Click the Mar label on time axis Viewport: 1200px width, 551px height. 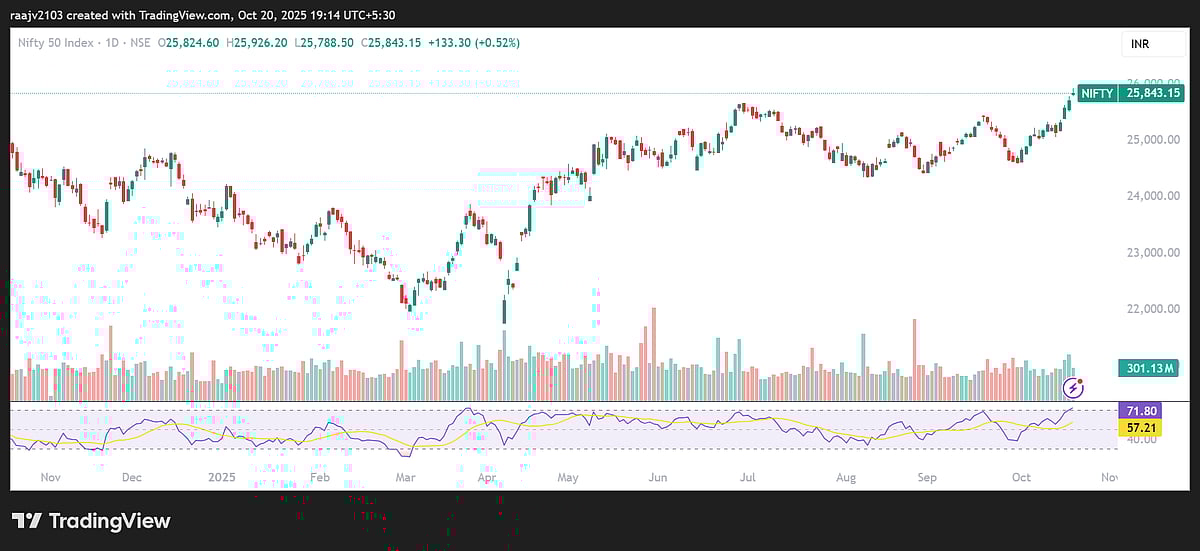(404, 478)
